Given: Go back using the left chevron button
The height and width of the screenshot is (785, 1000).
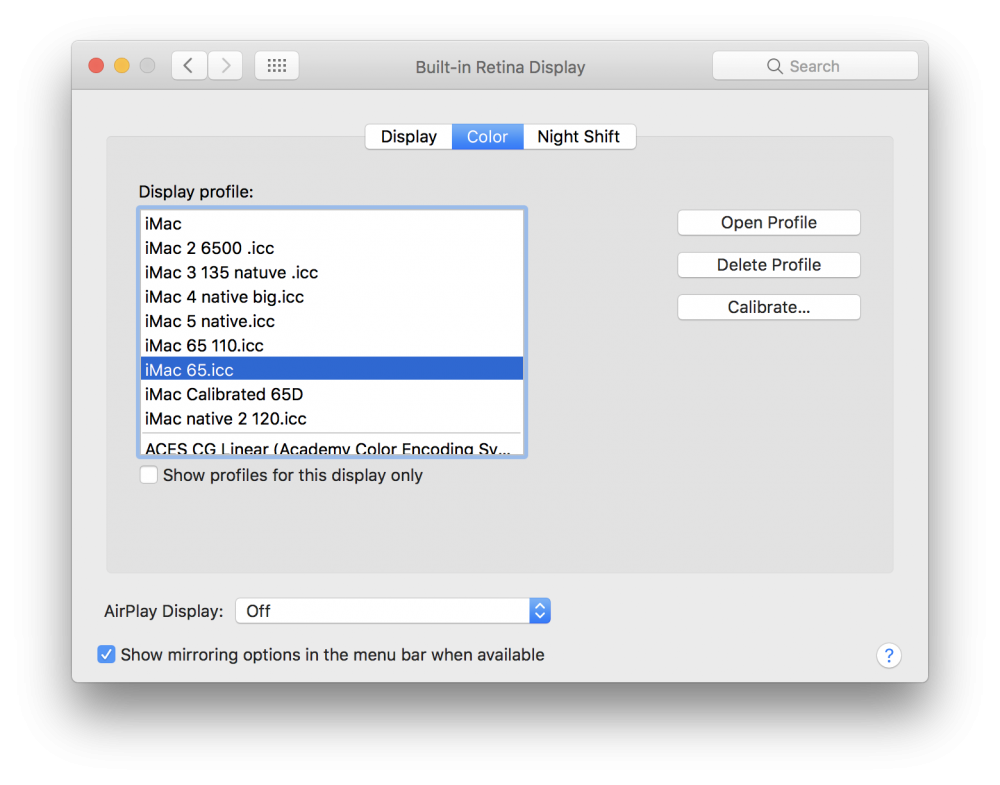Looking at the screenshot, I should [x=189, y=66].
